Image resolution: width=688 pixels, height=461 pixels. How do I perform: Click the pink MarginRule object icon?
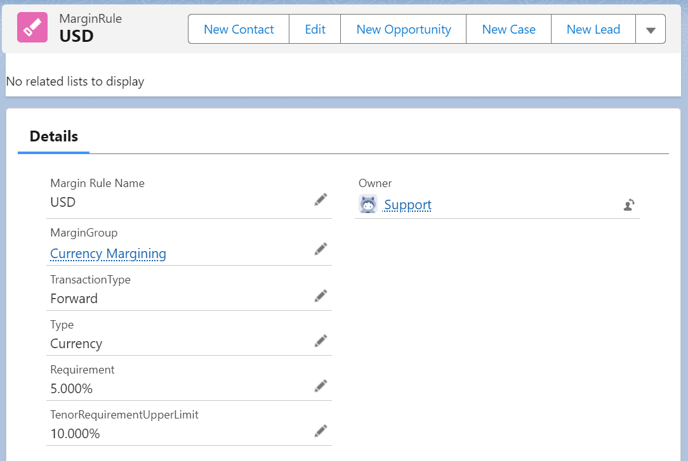point(34,29)
